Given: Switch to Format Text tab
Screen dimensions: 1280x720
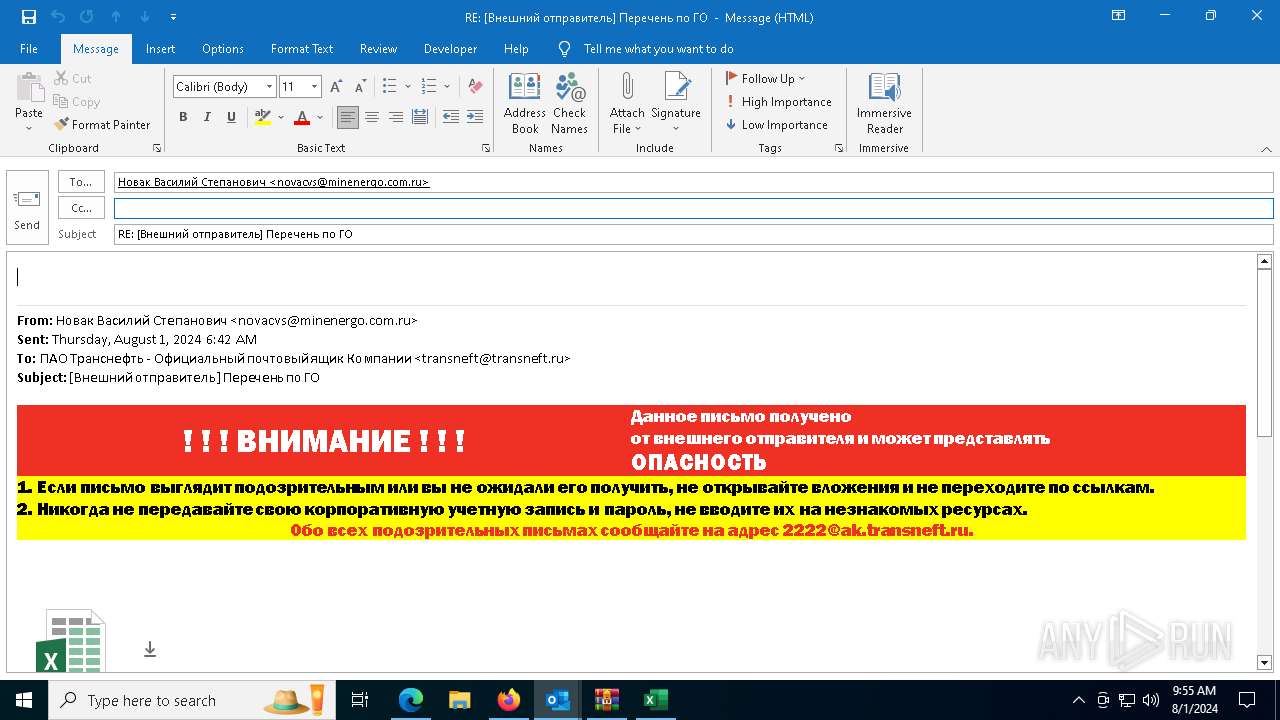Looking at the screenshot, I should coord(302,49).
